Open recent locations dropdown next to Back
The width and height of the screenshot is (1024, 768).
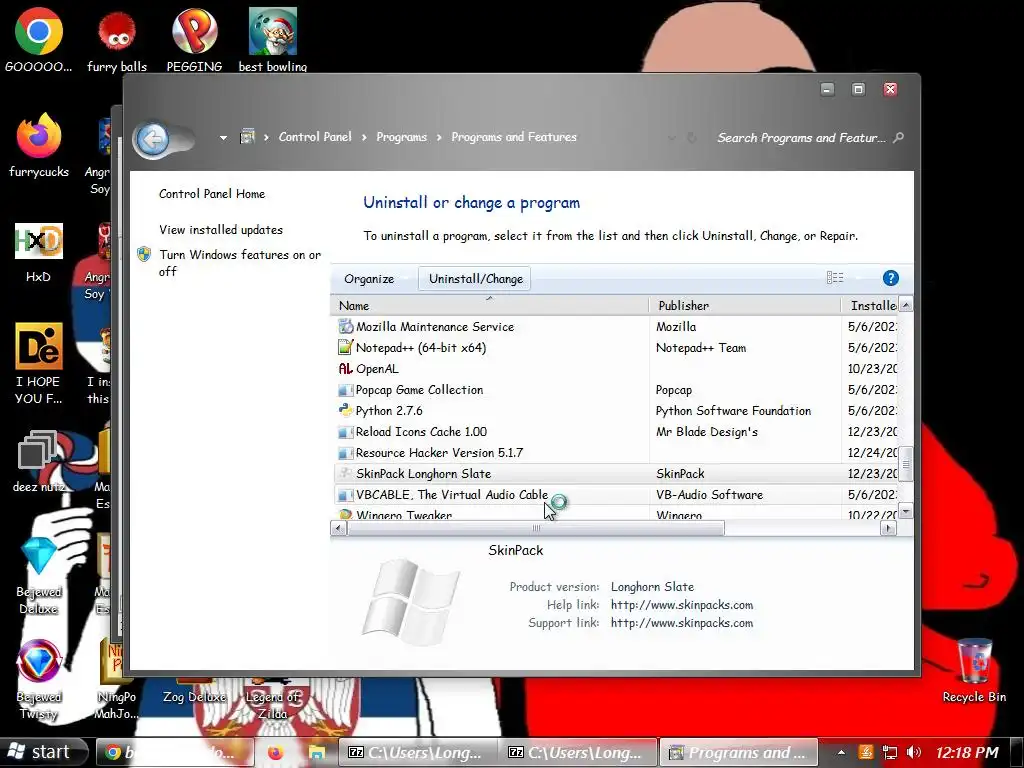223,138
